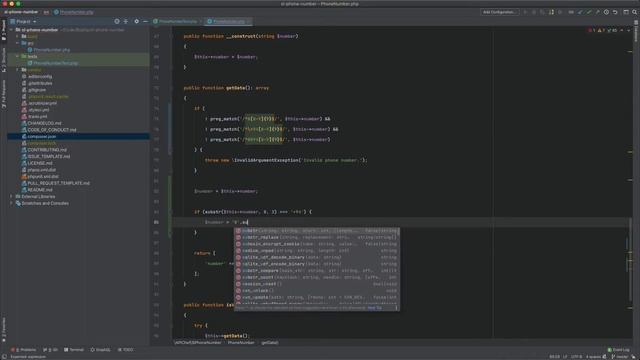Collapse the project root folder
Screen dimensions: 640x360
(11, 30)
